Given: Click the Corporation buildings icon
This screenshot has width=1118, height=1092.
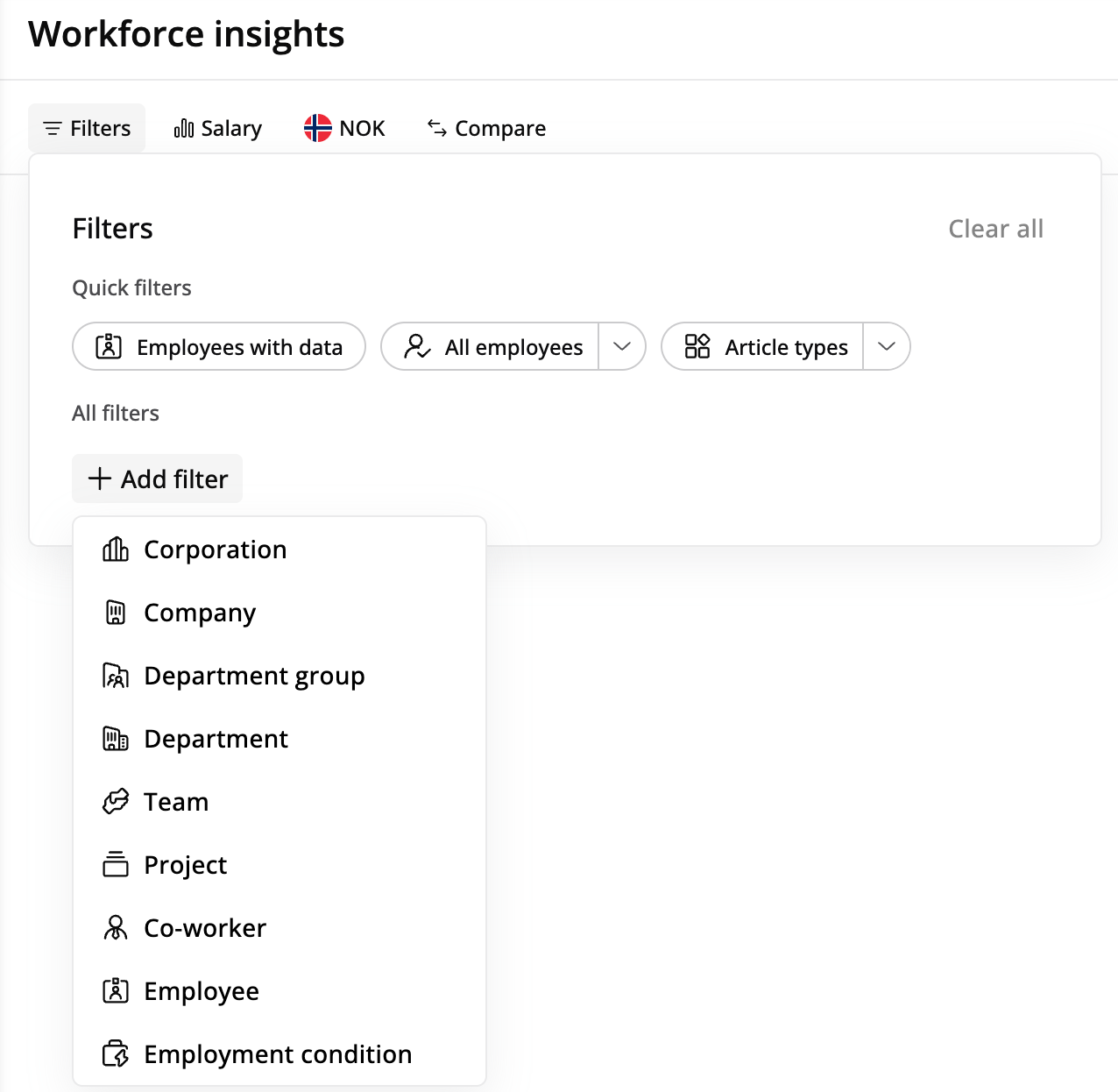Looking at the screenshot, I should click(116, 550).
